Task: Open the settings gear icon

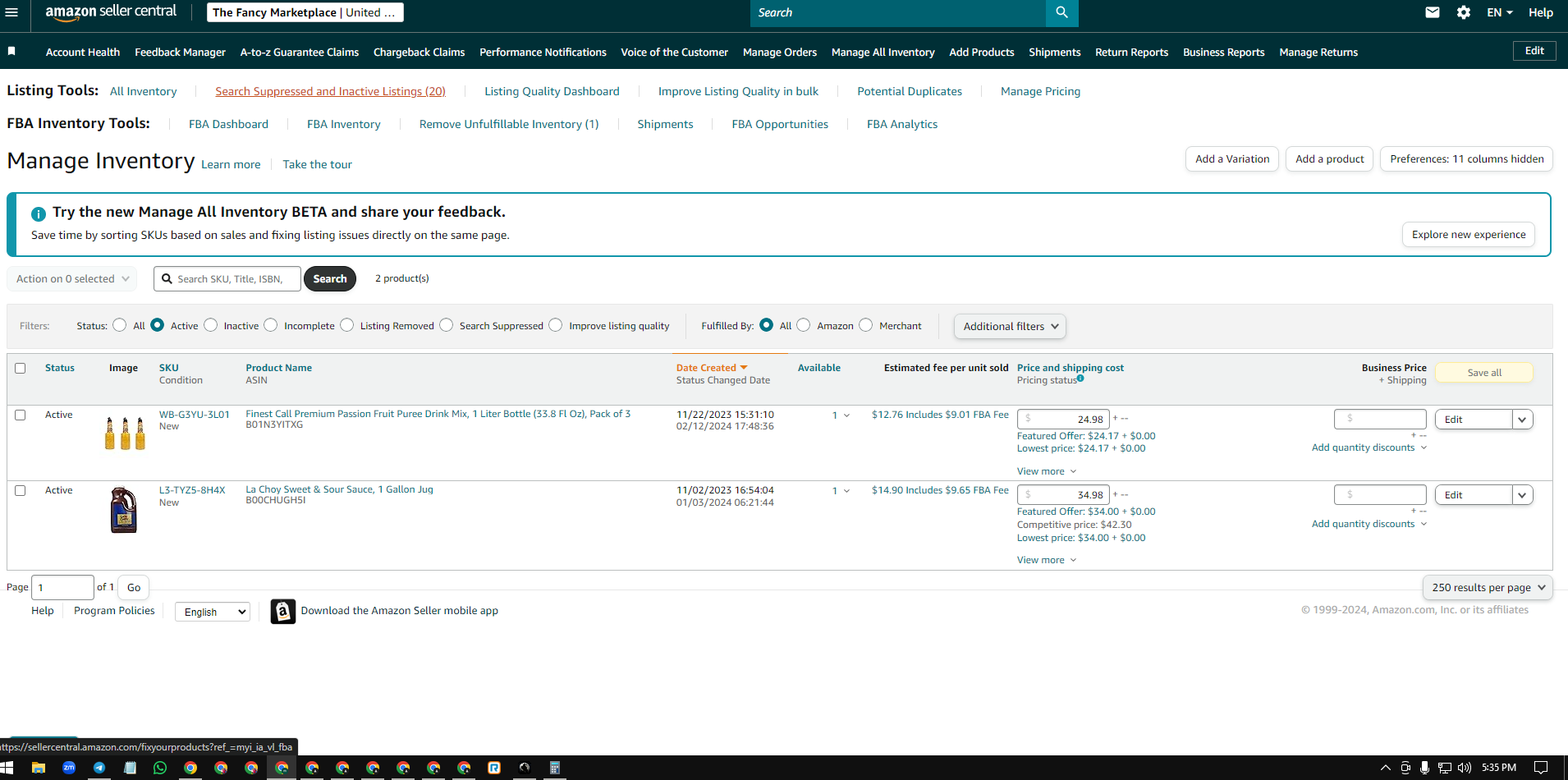Action: (1464, 12)
